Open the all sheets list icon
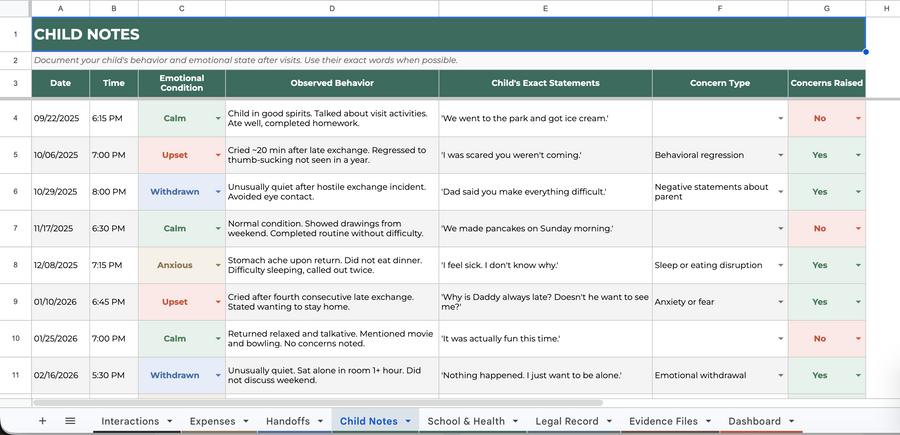 (x=70, y=421)
